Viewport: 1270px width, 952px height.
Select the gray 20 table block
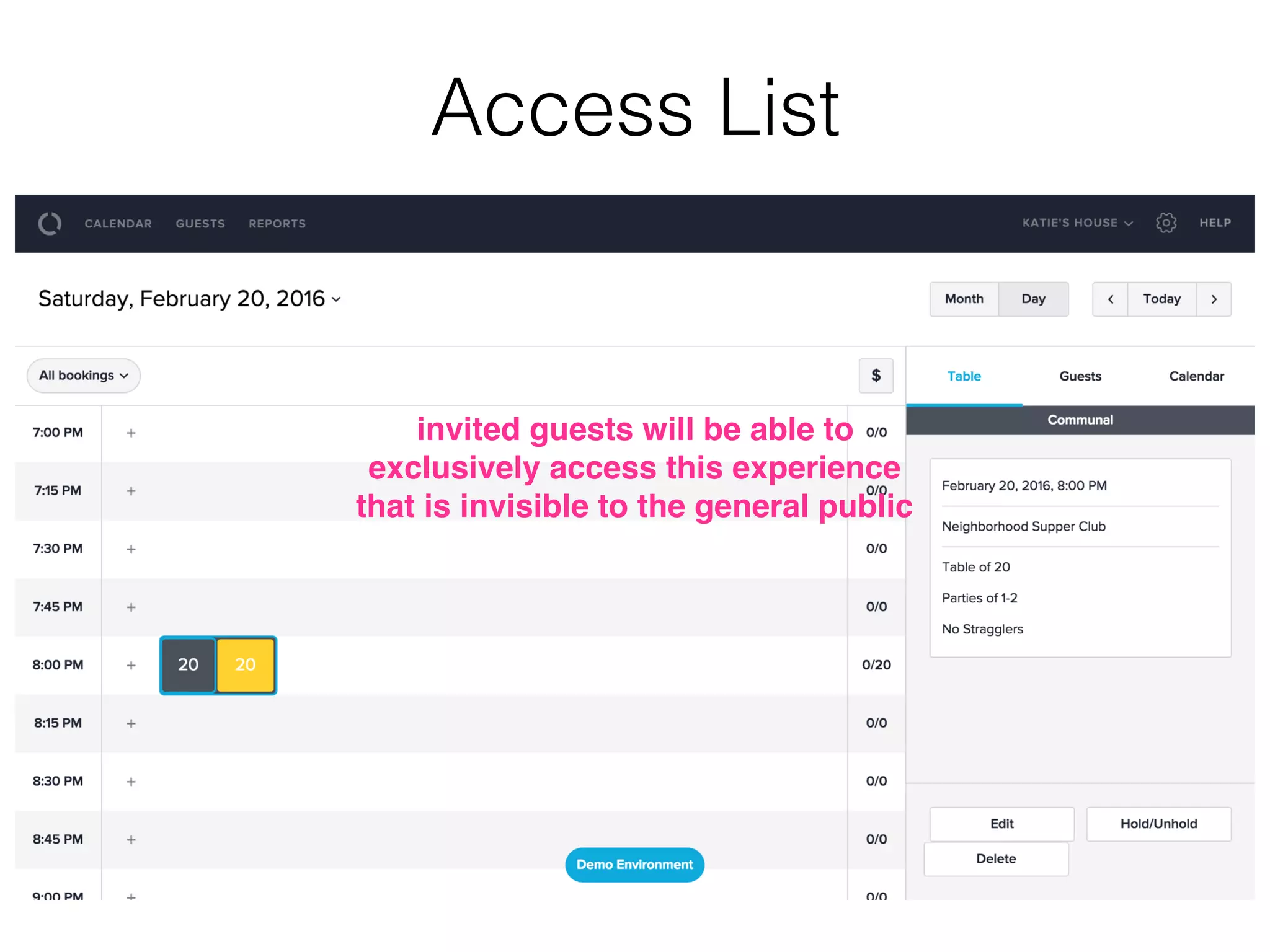[188, 665]
